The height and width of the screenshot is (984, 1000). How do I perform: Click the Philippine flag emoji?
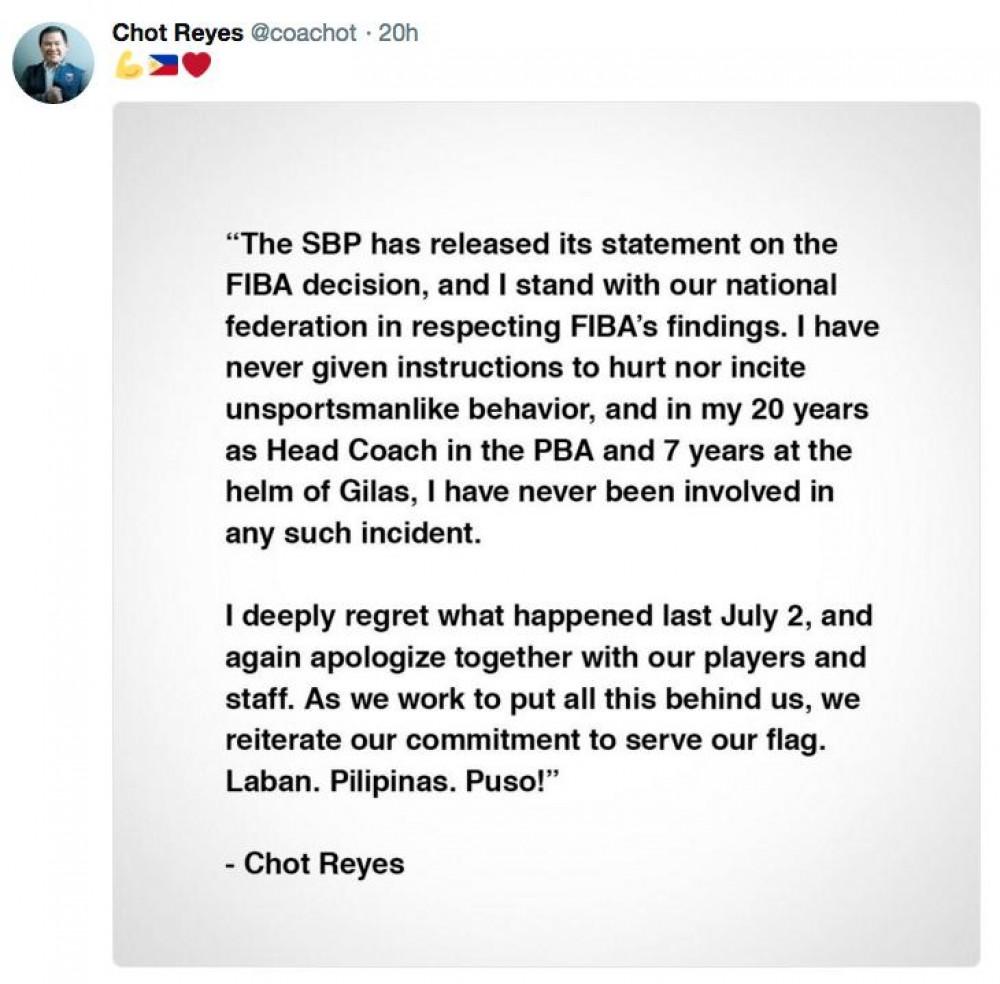pos(162,66)
